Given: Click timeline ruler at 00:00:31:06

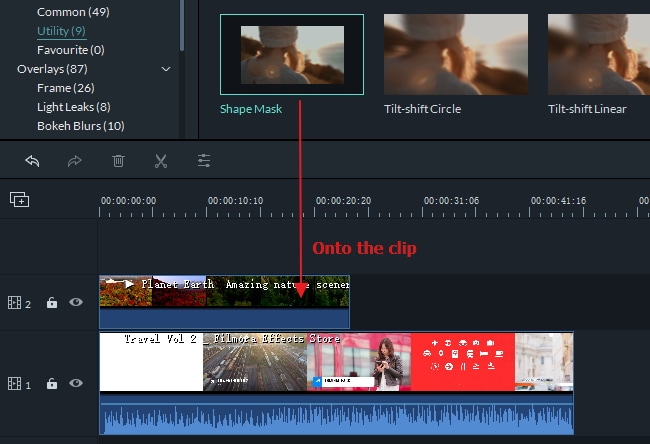Looking at the screenshot, I should [x=451, y=201].
